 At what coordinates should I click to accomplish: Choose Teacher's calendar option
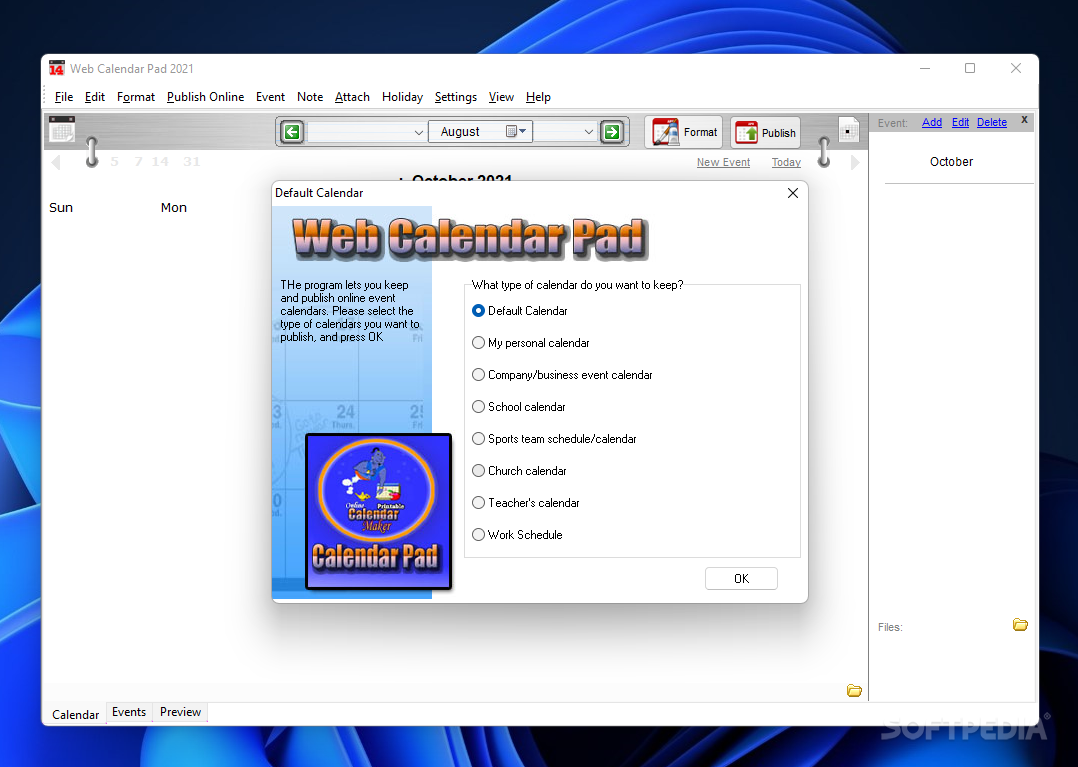tap(526, 502)
